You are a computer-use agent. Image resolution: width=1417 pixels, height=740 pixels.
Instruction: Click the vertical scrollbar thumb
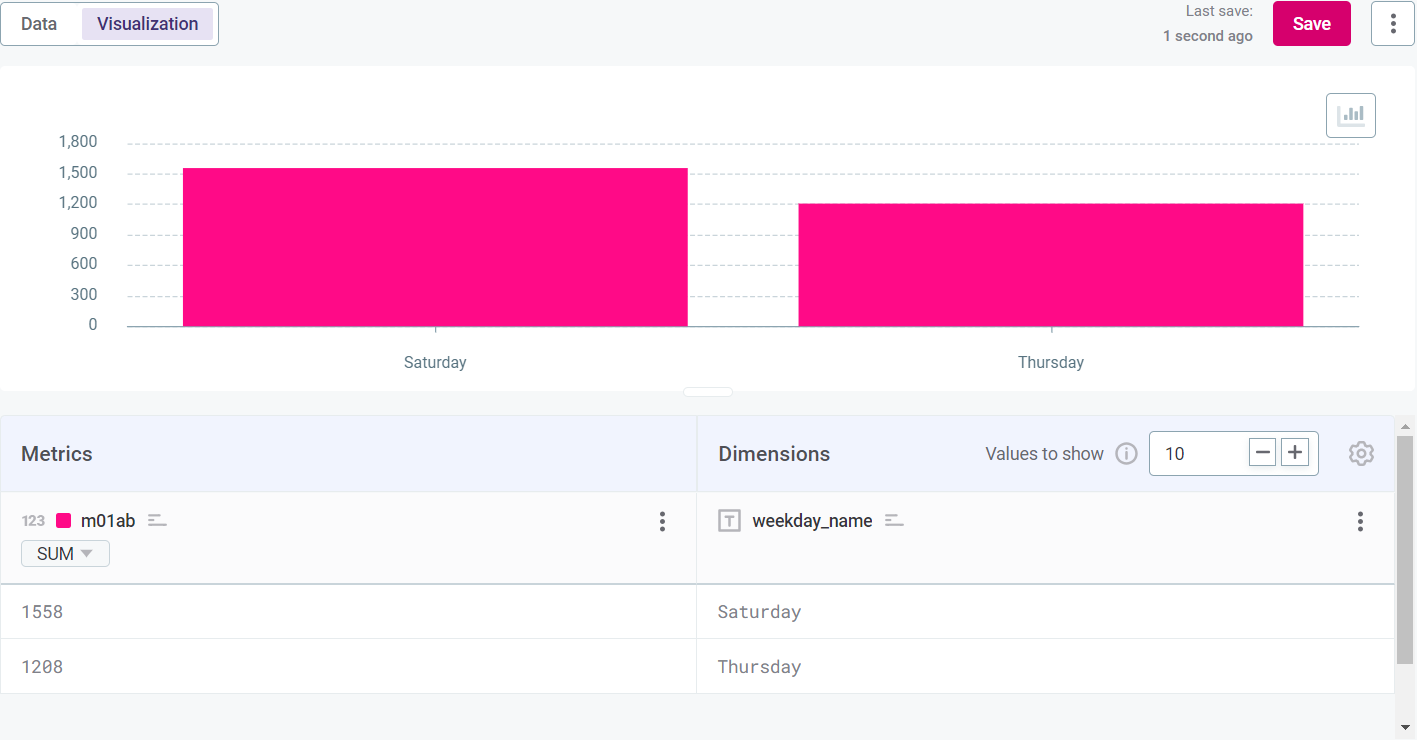[1405, 549]
